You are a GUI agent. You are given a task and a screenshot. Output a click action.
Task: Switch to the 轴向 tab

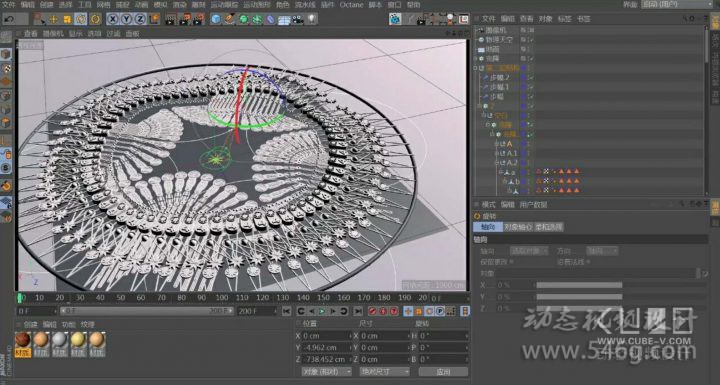coord(488,227)
